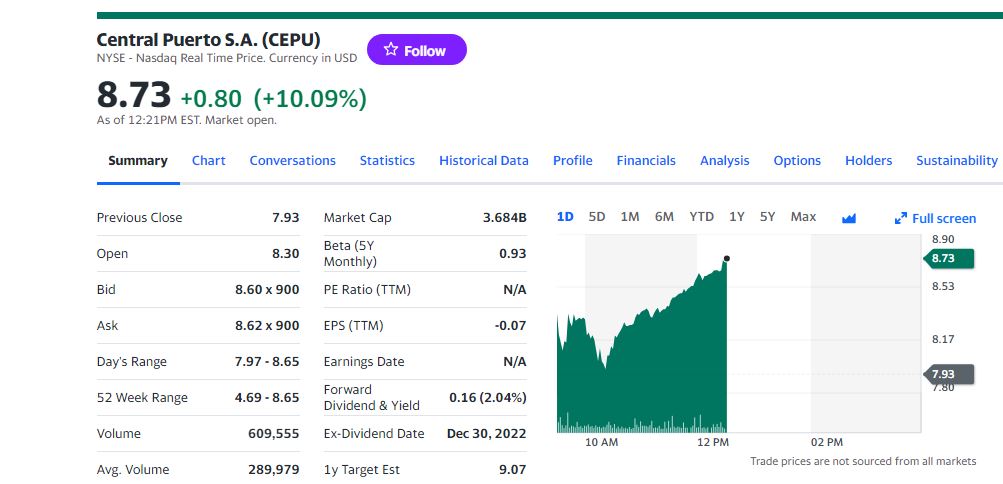Click the 1y Target Est value 9.07

pos(512,469)
